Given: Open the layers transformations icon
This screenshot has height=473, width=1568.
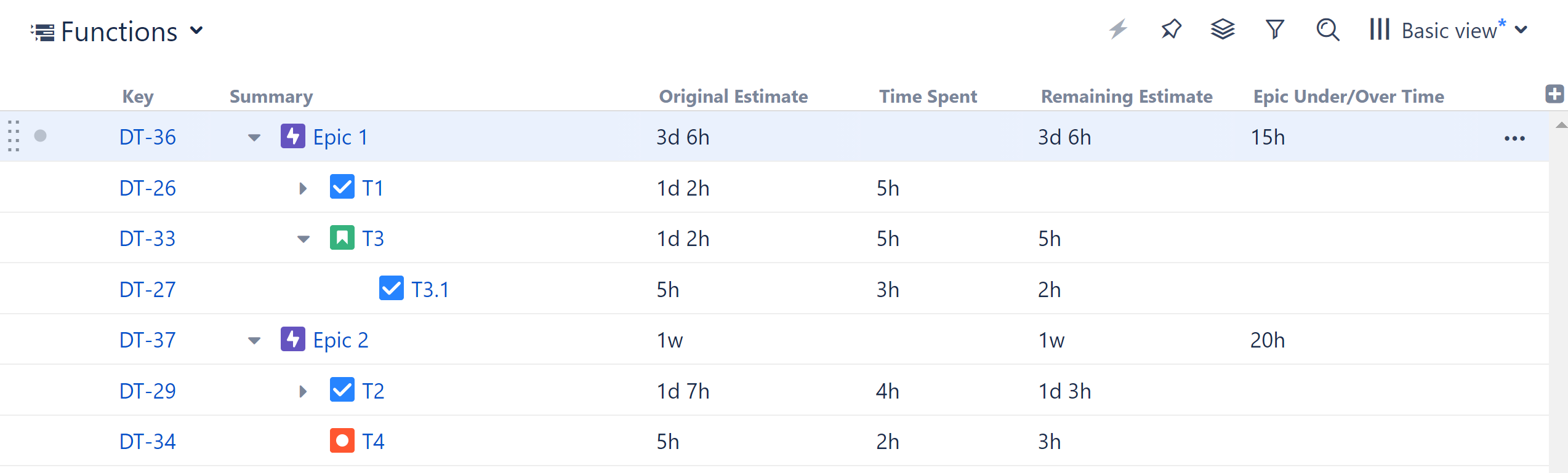Looking at the screenshot, I should (x=1223, y=30).
